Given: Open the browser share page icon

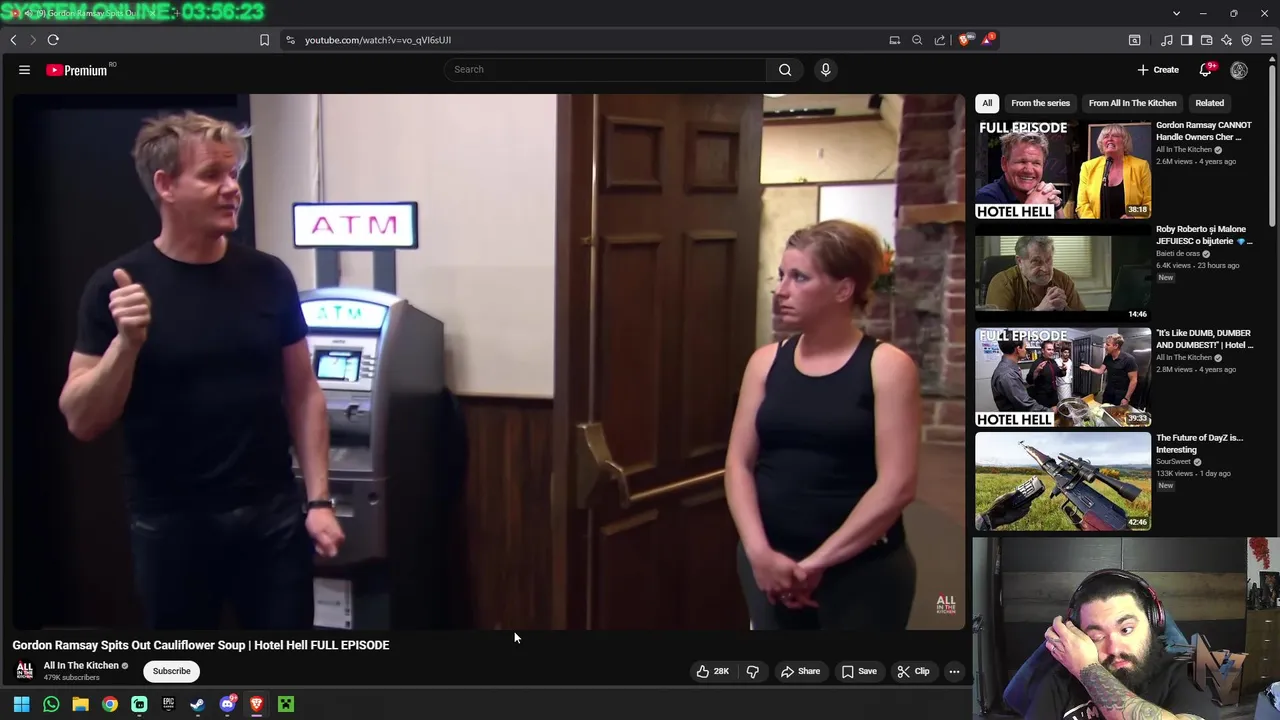Looking at the screenshot, I should (x=940, y=40).
